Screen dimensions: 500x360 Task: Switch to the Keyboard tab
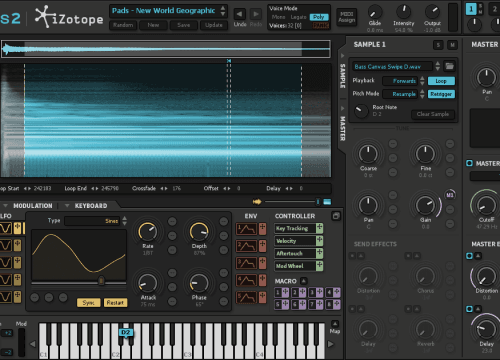pyautogui.click(x=91, y=206)
